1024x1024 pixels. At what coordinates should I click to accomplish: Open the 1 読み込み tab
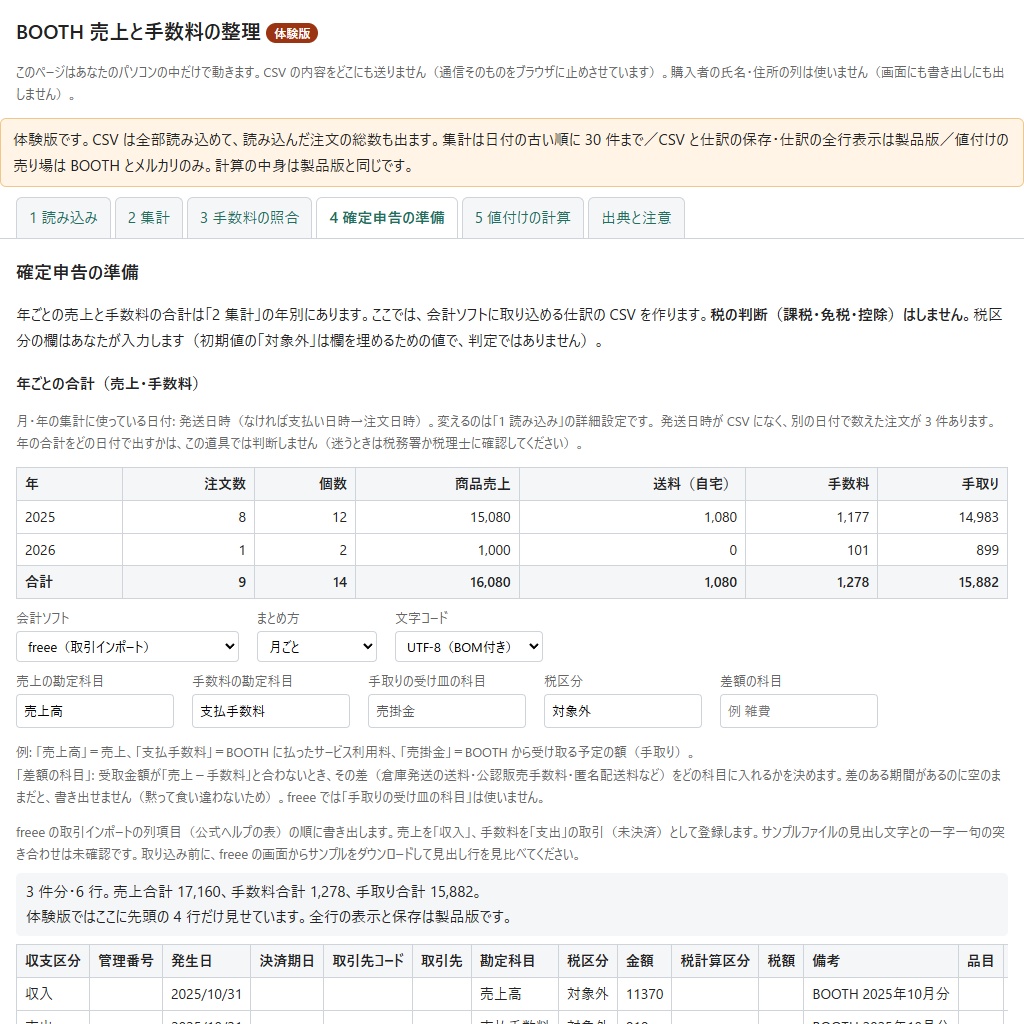click(x=63, y=217)
